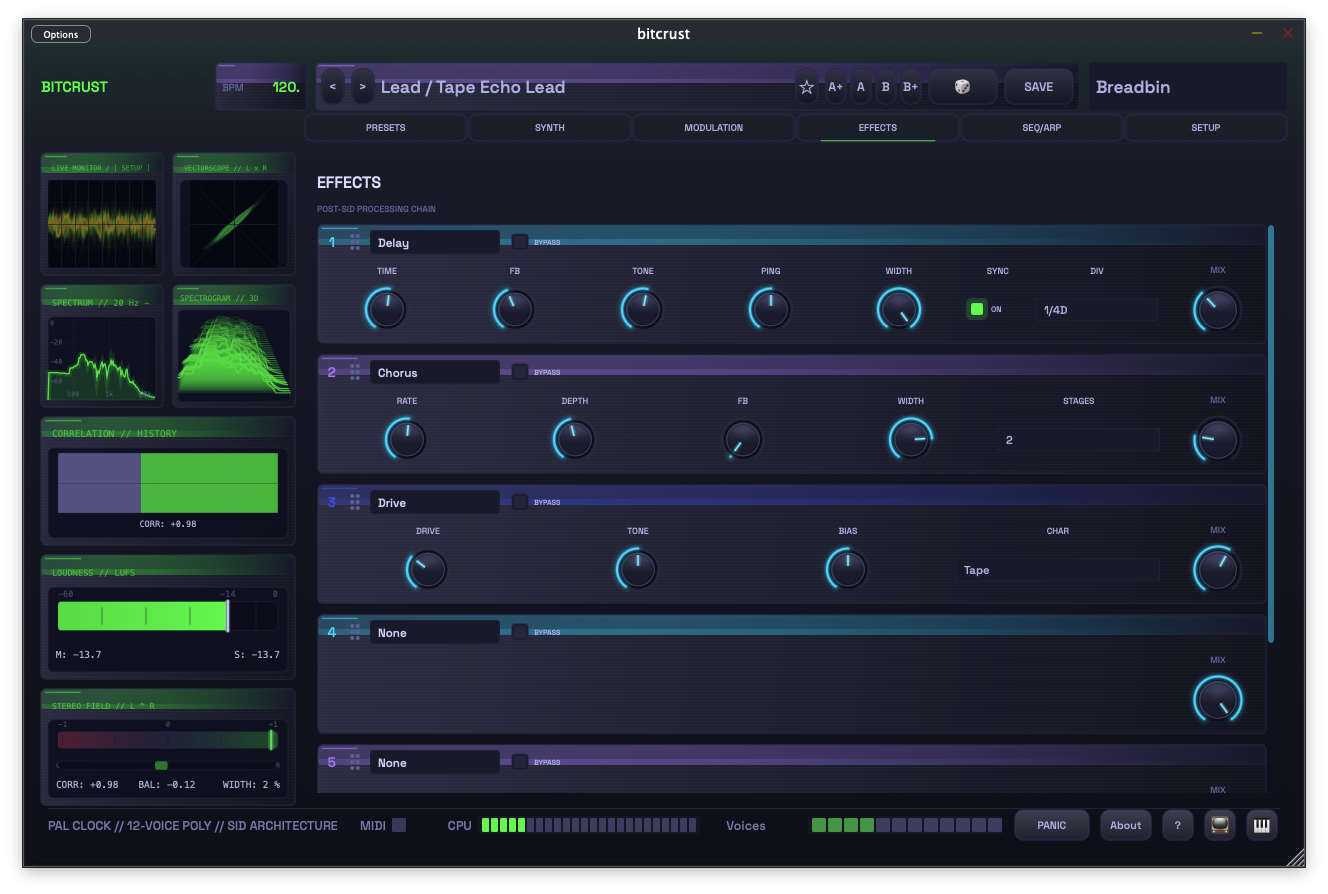Open the virtual keyboard via the piano icon
1328x894 pixels.
(1261, 825)
